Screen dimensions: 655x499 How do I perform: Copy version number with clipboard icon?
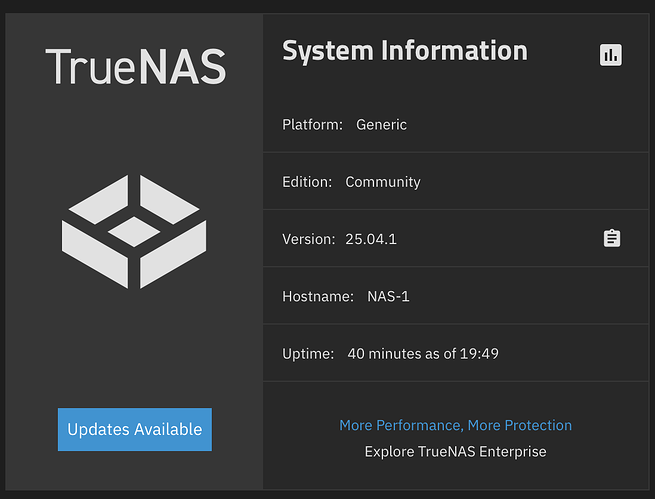(x=612, y=239)
